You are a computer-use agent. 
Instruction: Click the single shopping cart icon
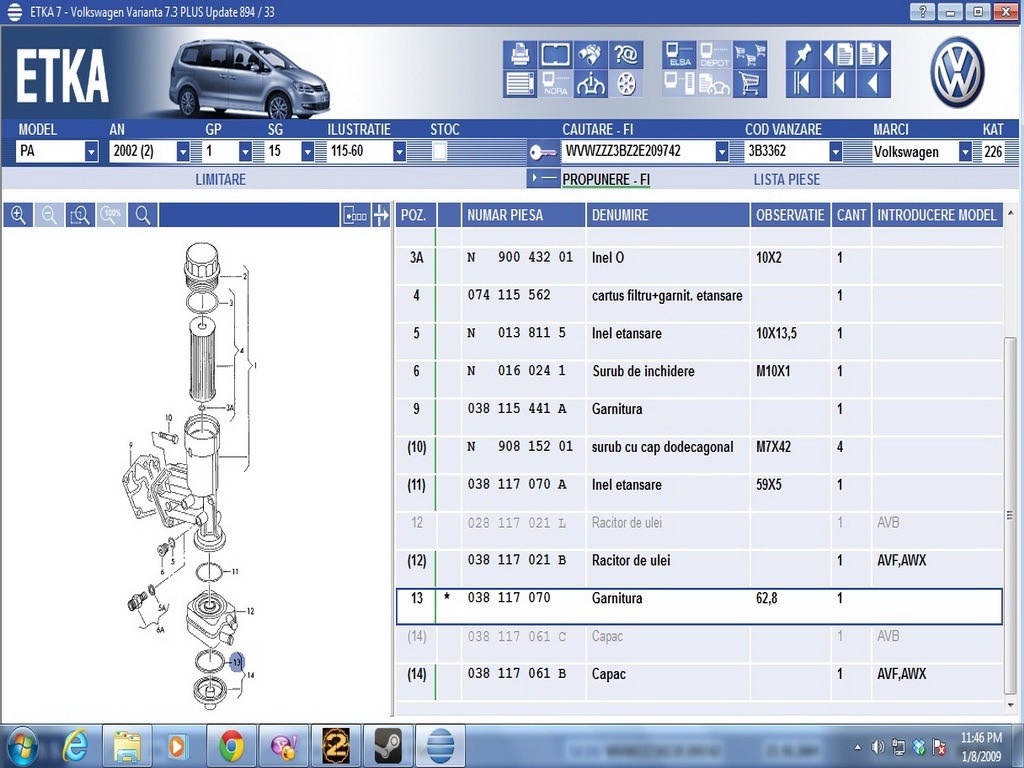coord(750,84)
